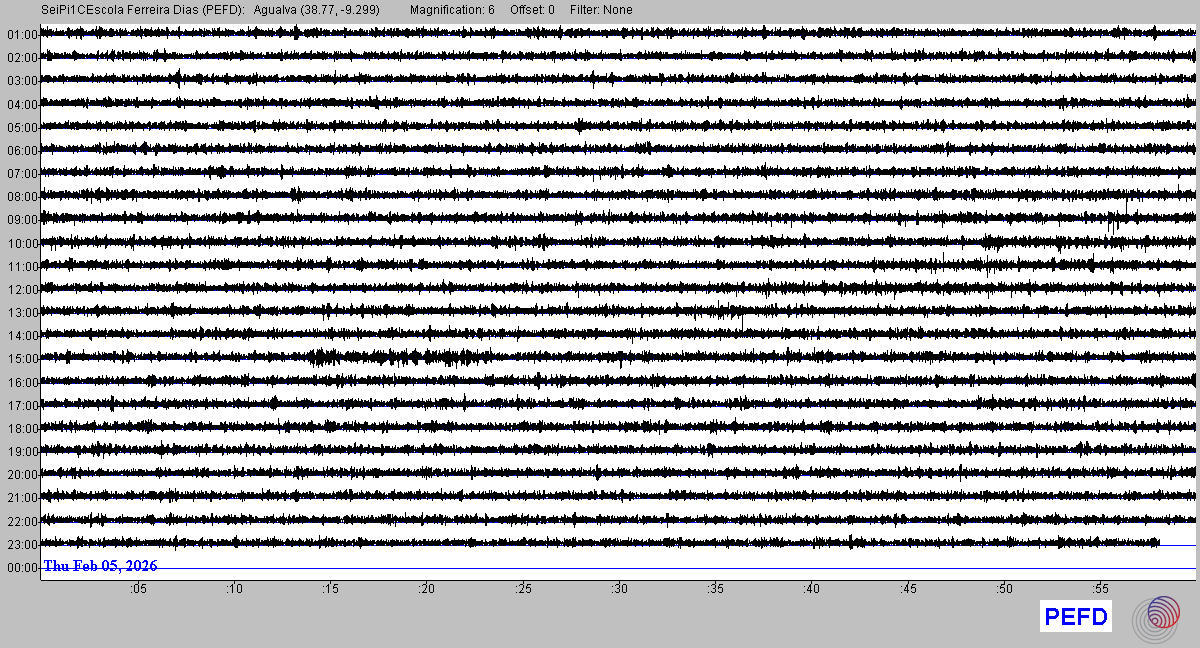
Task: Click the :20 minute axis tick label
Action: pos(427,589)
